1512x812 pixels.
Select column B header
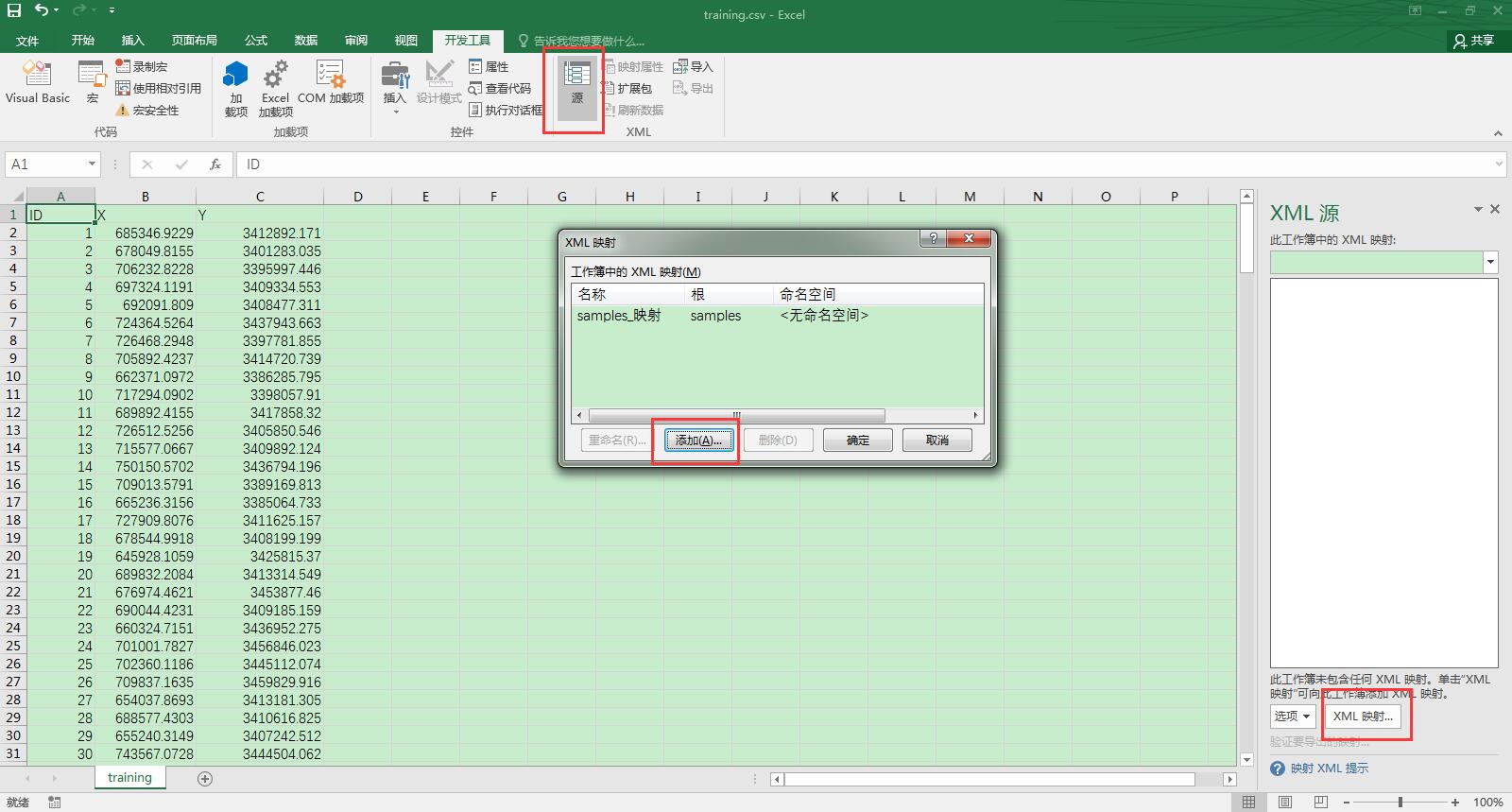[146, 197]
